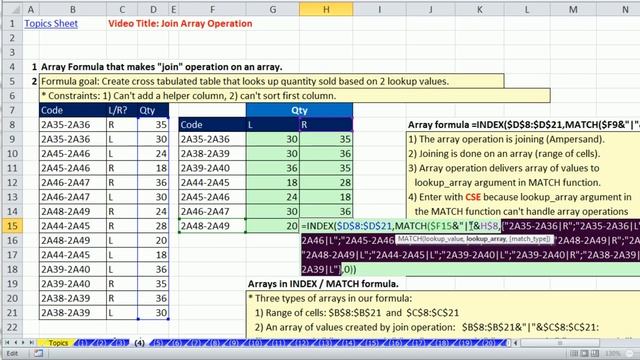Screen dimensions: 640x360
Task: Click cell H9 showing 35
Action: [326, 139]
